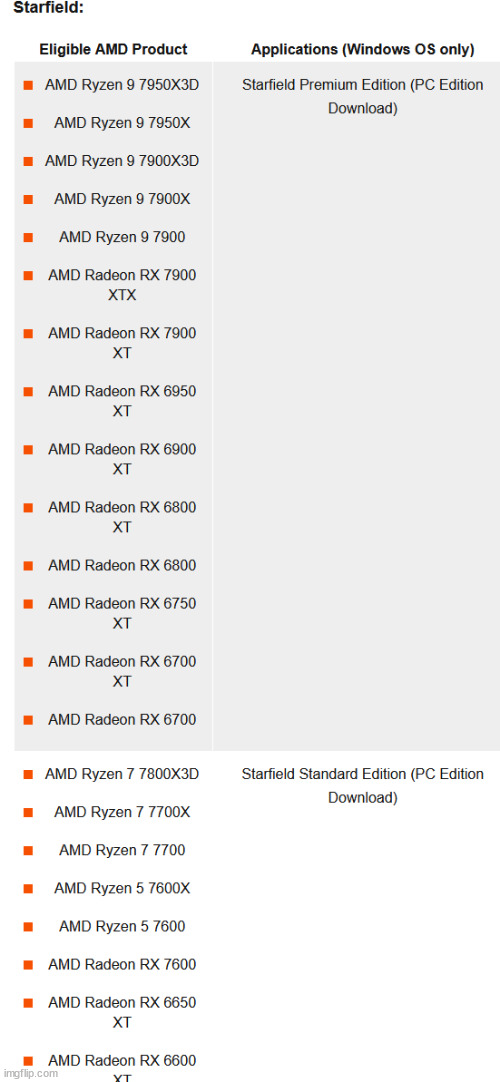This screenshot has width=500, height=1082.
Task: Select the Eligible AMD Product column header
Action: coord(113,50)
